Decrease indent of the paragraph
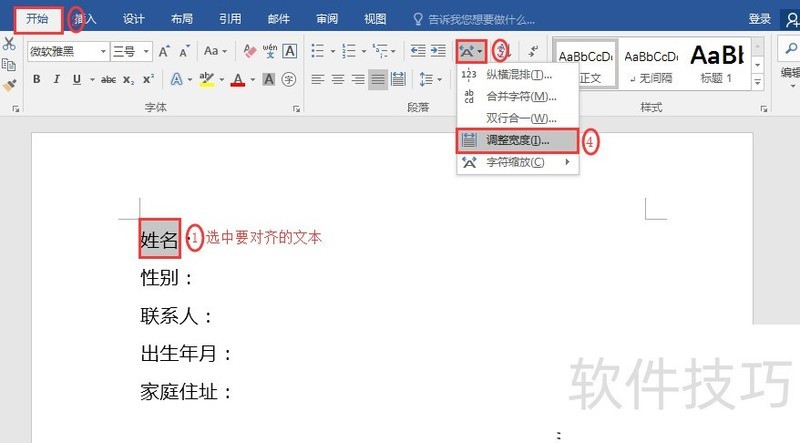This screenshot has height=443, width=800. [x=418, y=51]
